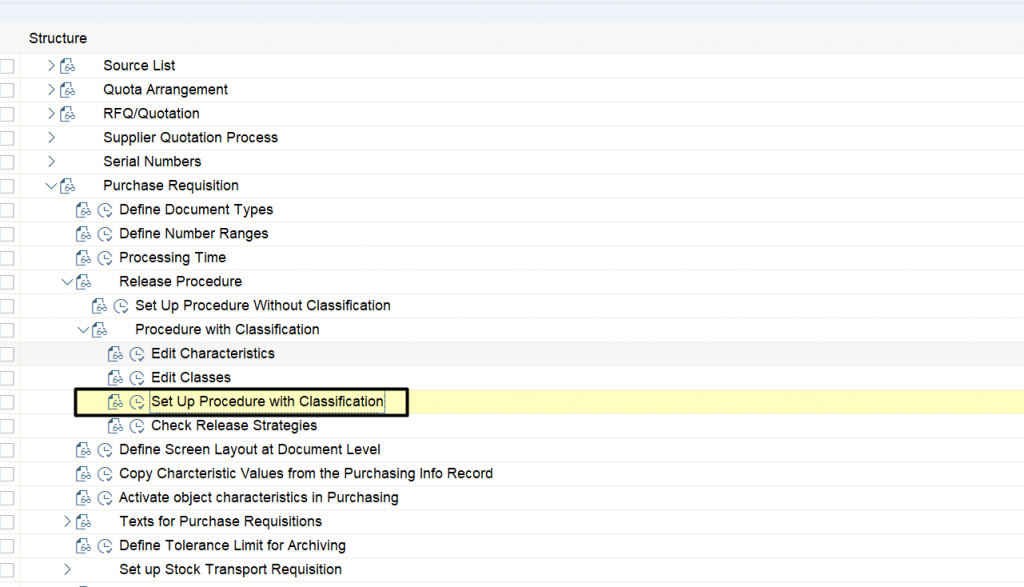Tick the checkbox beside Set Up Procedure with Classification
The image size is (1024, 587).
click(x=7, y=402)
